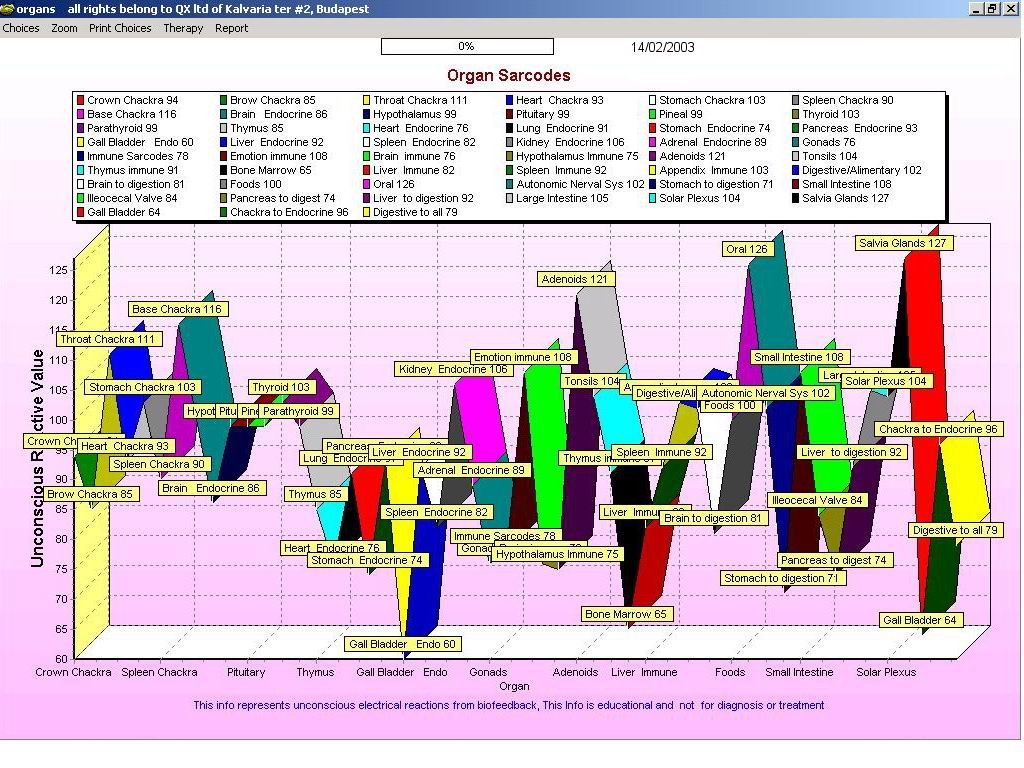The image size is (1024, 768).
Task: Click the Oral 126 chart data label
Action: click(746, 249)
